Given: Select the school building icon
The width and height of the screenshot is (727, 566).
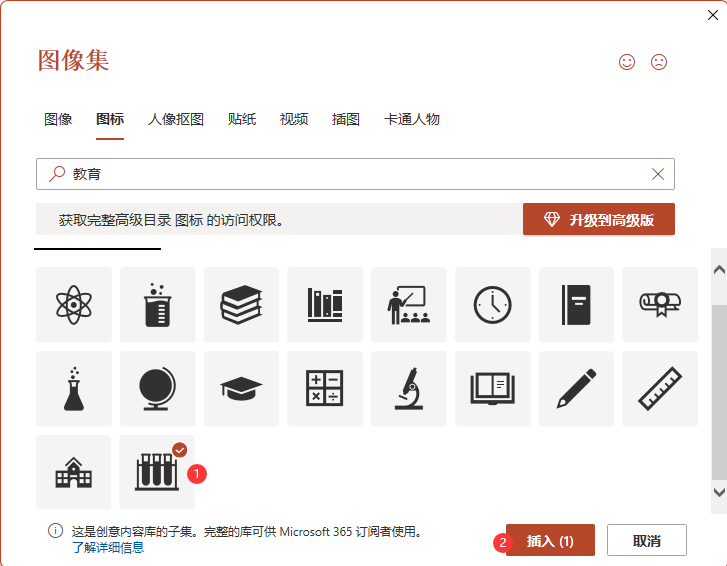Looking at the screenshot, I should tap(74, 472).
